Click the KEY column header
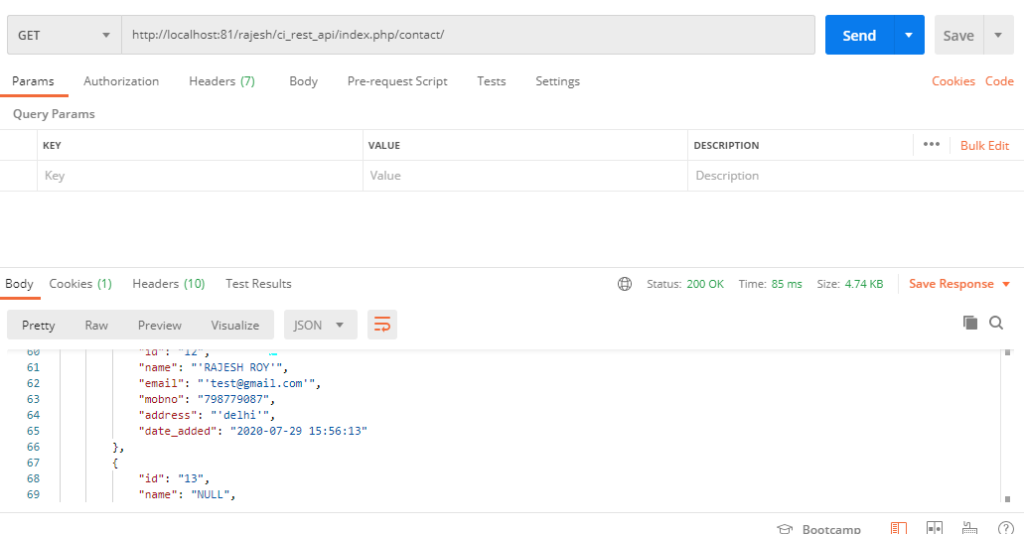 (52, 145)
